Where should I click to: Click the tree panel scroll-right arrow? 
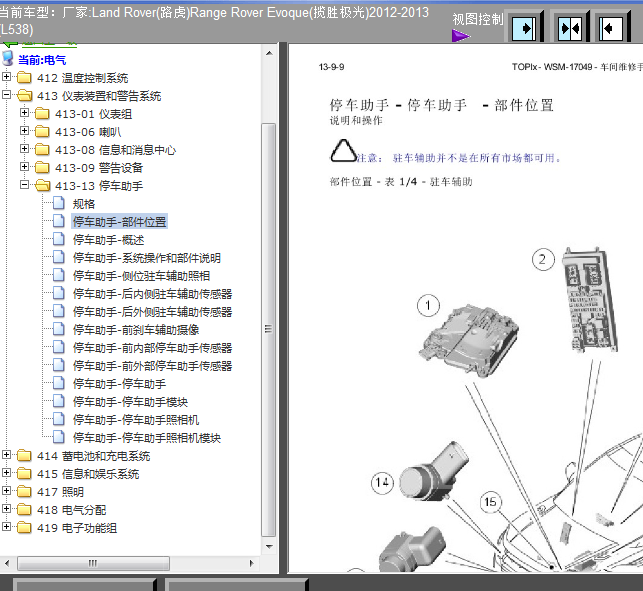252,563
